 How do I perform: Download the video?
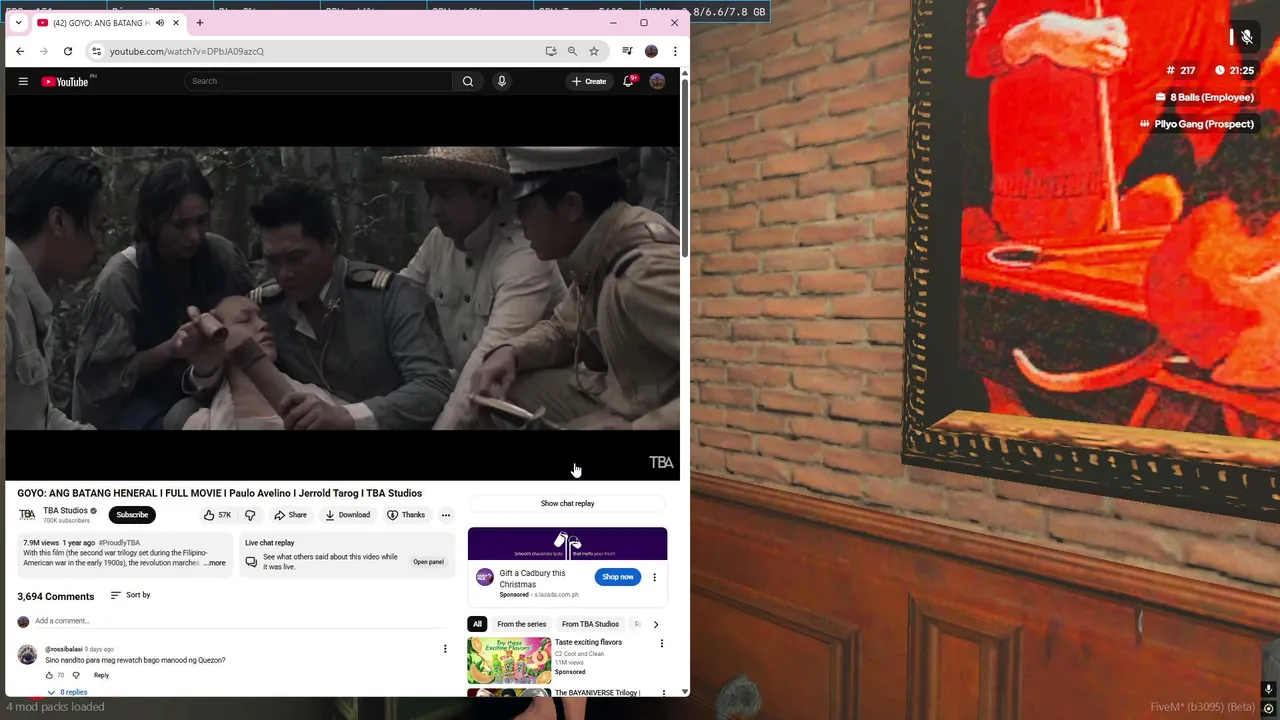347,515
